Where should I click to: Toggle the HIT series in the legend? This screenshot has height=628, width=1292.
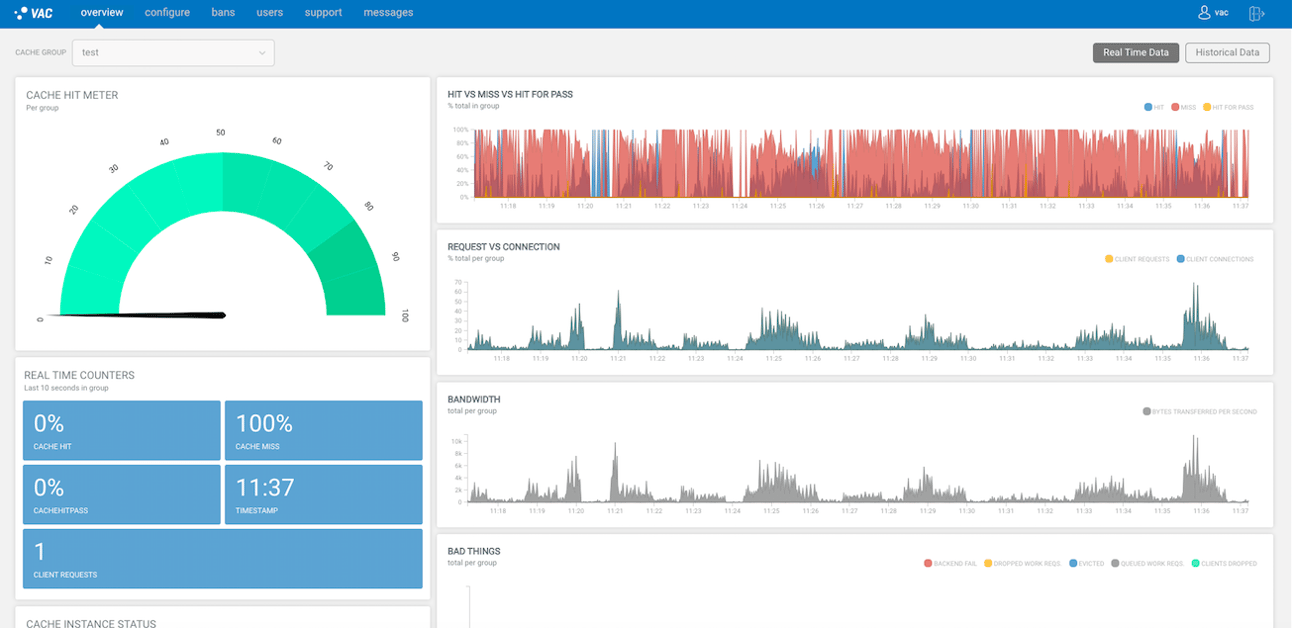click(x=1154, y=107)
